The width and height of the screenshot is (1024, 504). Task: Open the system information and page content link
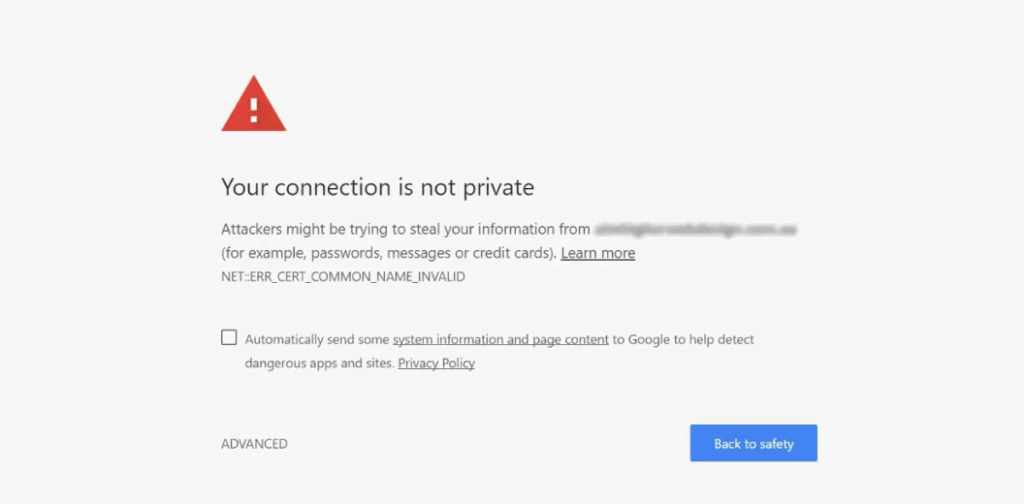[500, 339]
